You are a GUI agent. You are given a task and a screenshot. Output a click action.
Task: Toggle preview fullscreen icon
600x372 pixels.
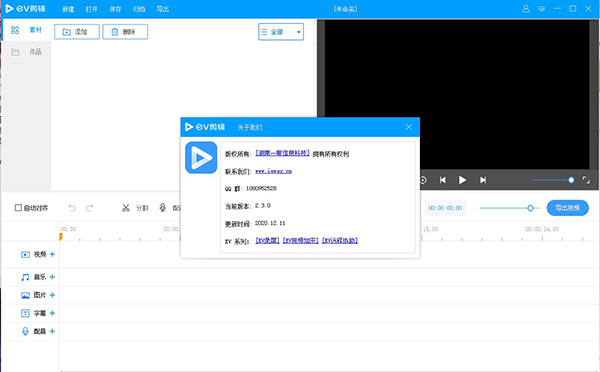586,180
